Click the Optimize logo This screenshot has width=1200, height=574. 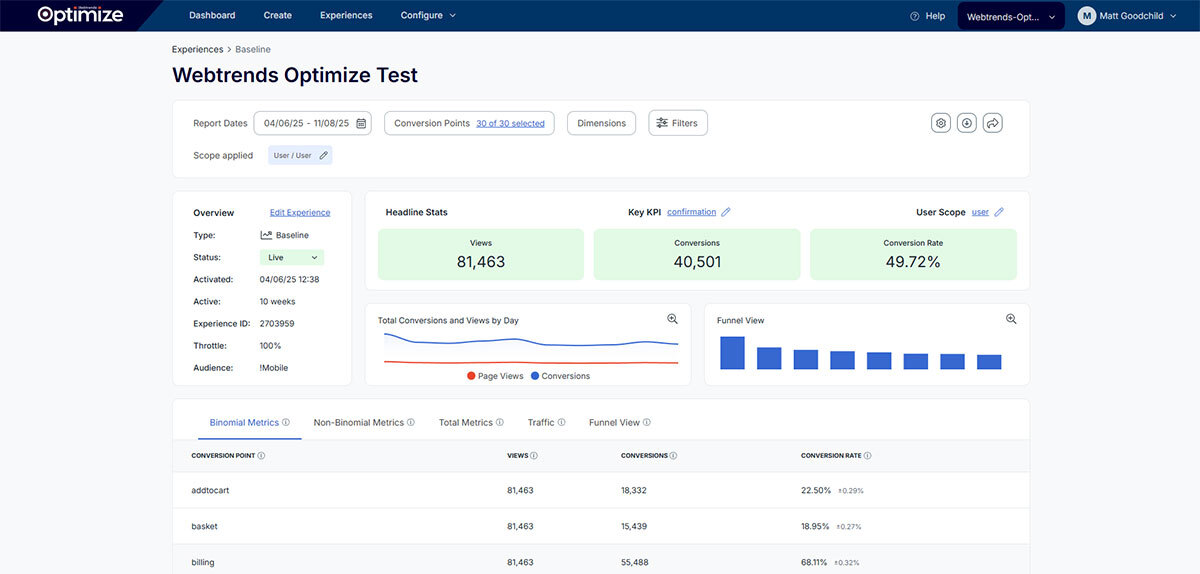pos(80,14)
